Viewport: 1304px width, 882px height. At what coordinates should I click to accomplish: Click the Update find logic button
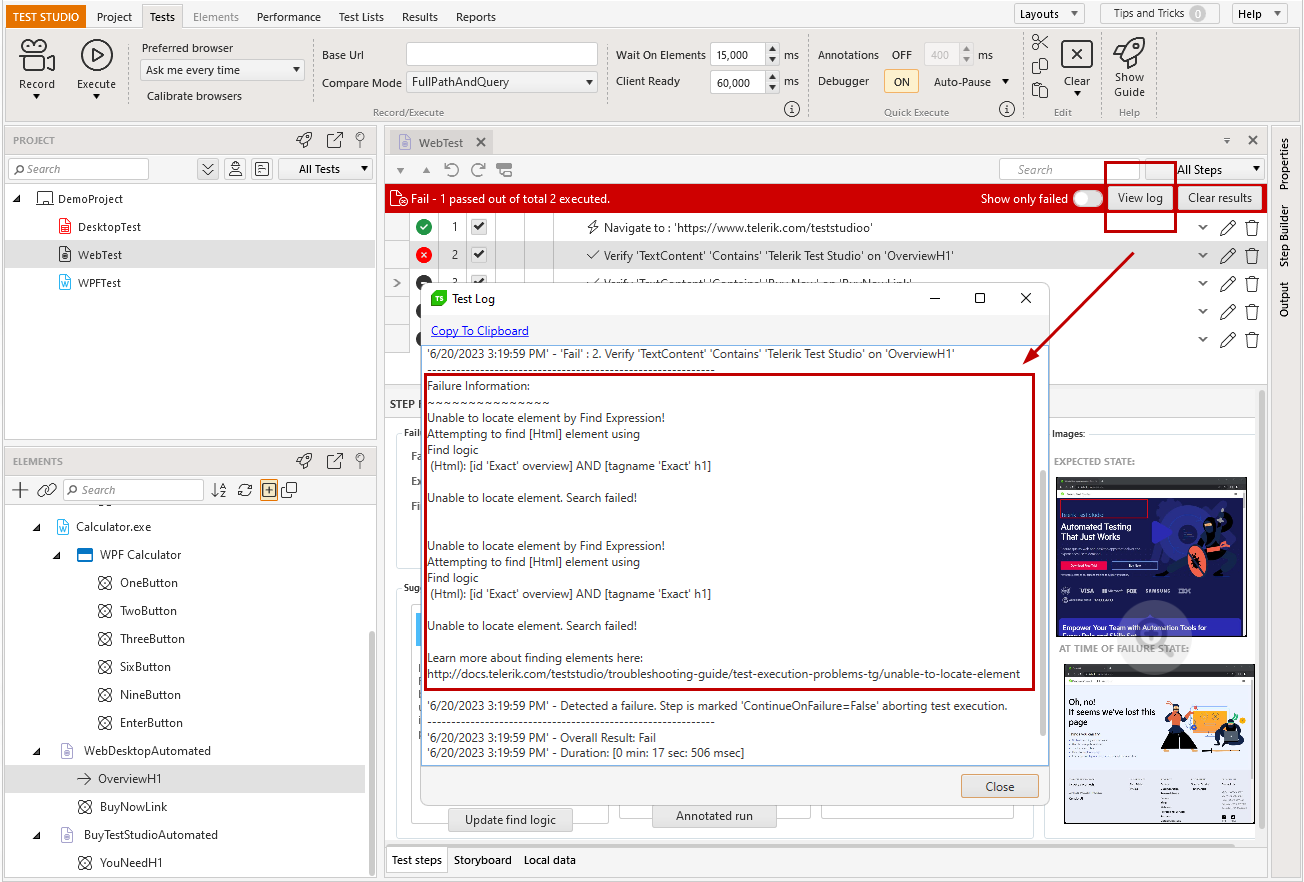(510, 820)
